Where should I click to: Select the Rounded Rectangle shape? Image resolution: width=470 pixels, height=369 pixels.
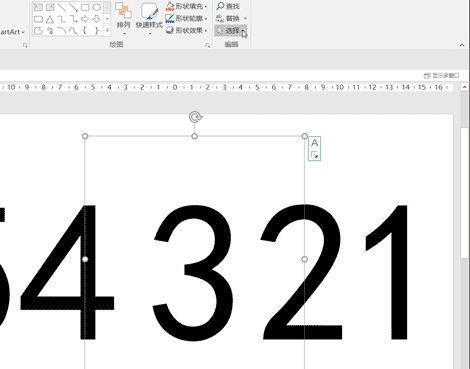coord(38,19)
